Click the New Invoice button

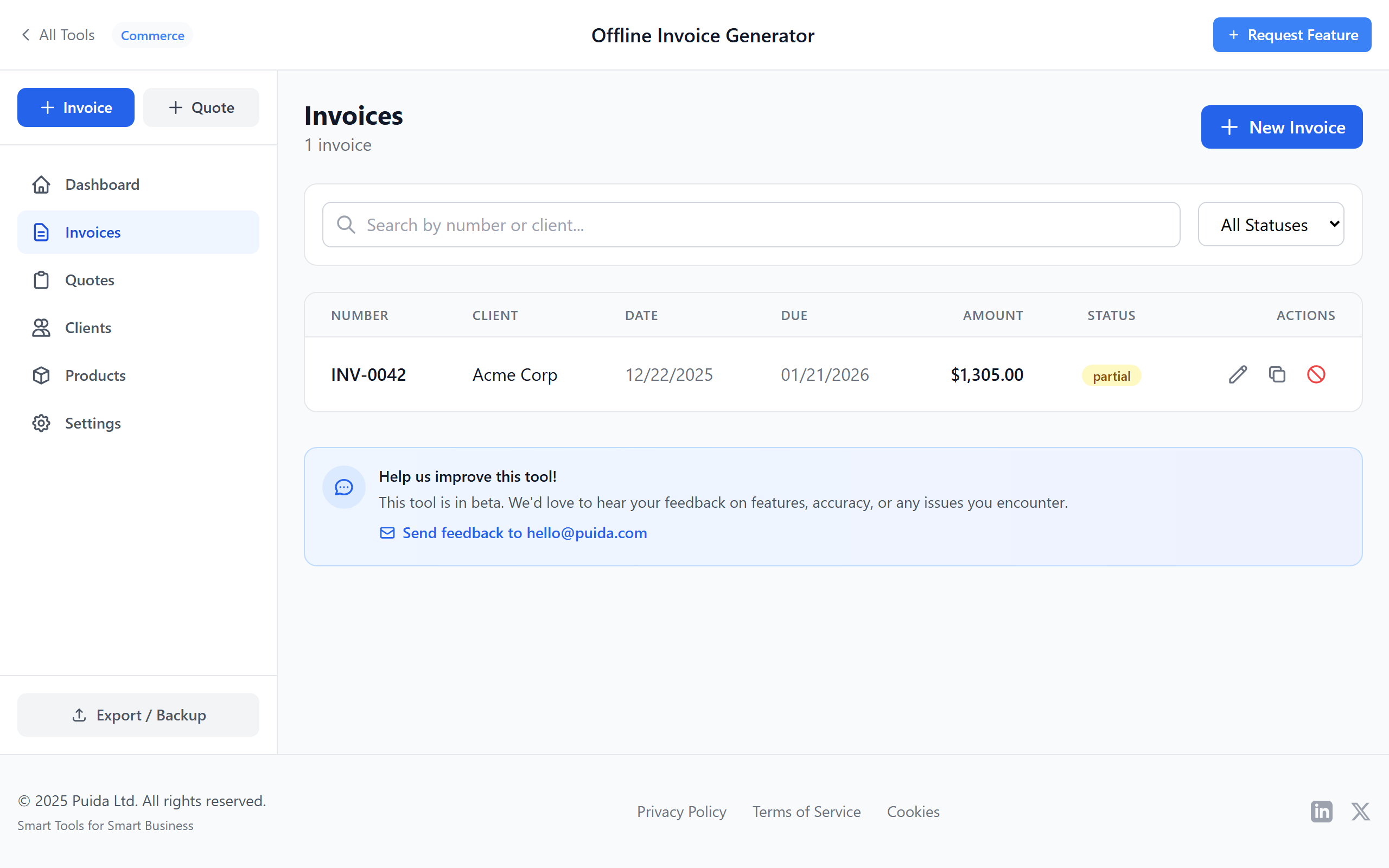click(1282, 126)
